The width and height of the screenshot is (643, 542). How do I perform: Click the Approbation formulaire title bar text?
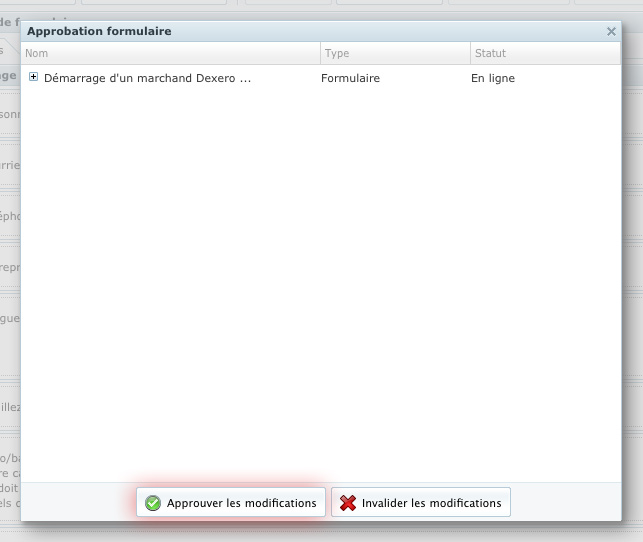[99, 32]
